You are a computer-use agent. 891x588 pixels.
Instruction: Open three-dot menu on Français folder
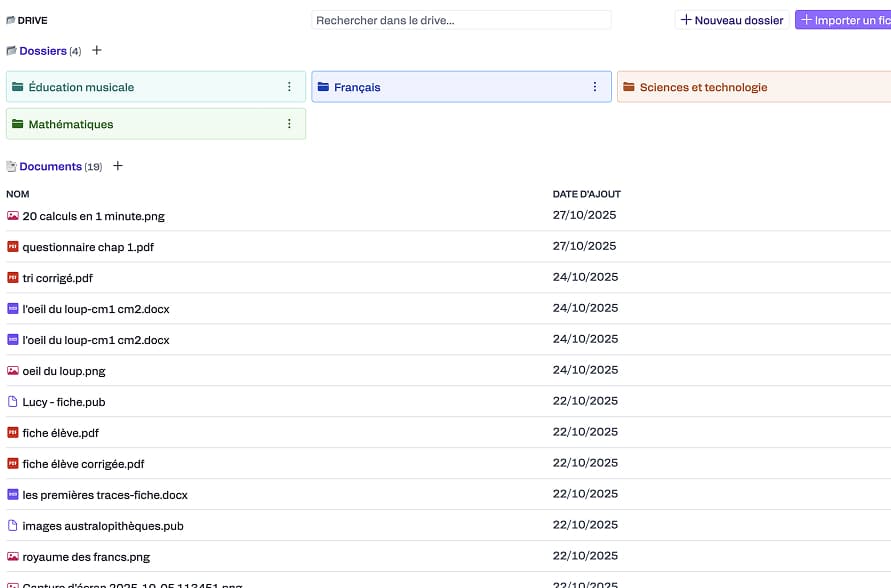coord(595,87)
